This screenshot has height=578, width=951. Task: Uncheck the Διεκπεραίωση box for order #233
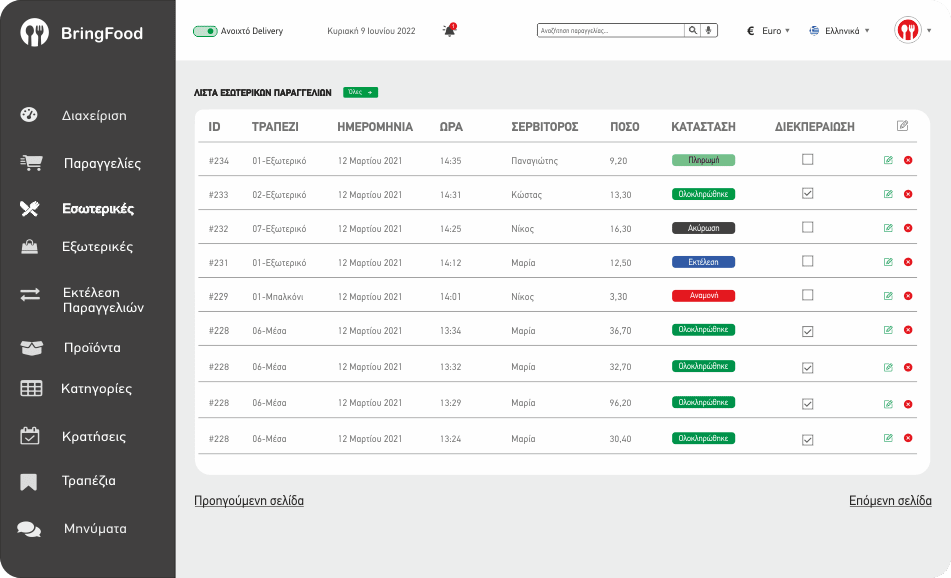(x=808, y=193)
